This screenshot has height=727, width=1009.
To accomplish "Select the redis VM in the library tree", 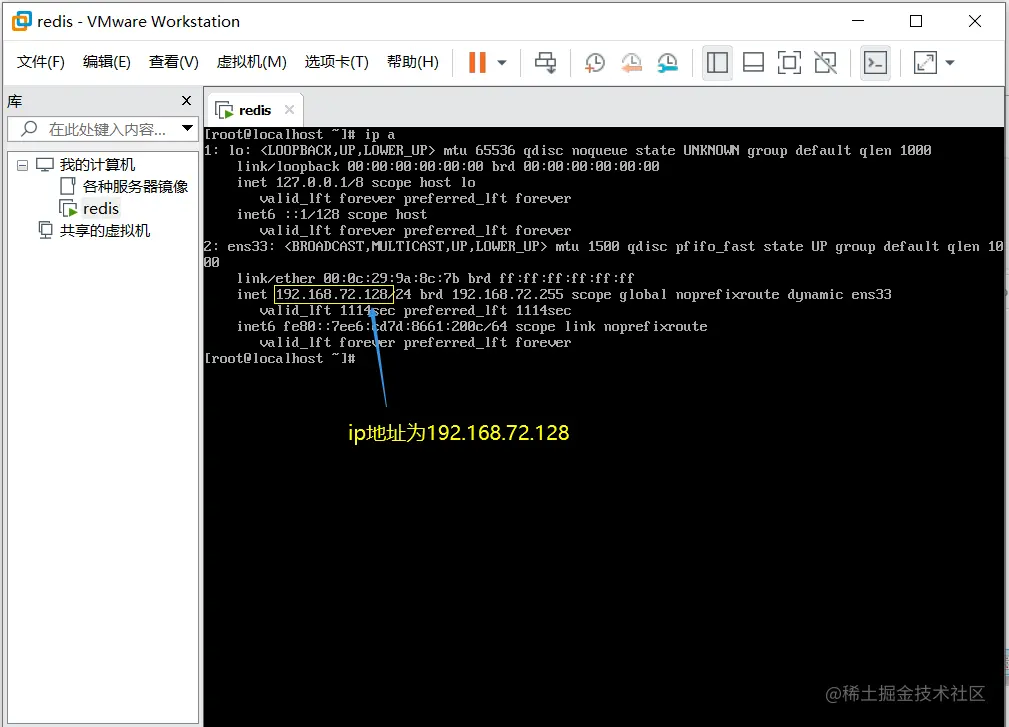I will tap(100, 208).
